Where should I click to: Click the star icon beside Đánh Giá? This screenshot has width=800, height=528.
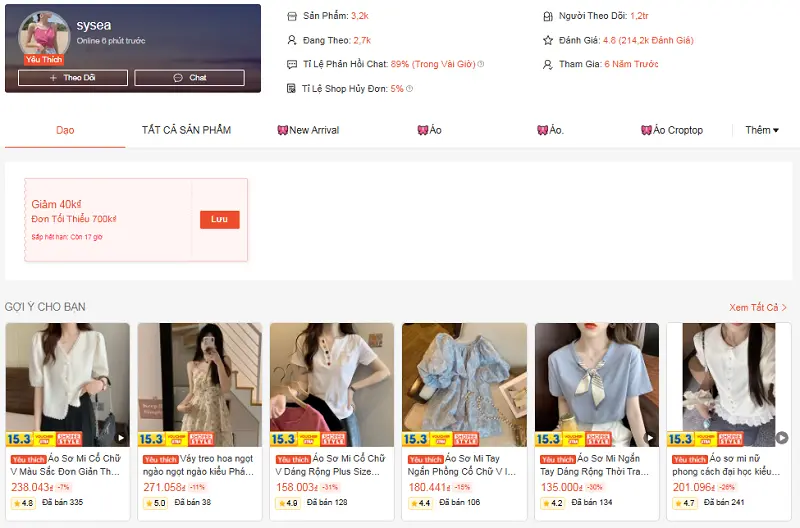point(548,40)
